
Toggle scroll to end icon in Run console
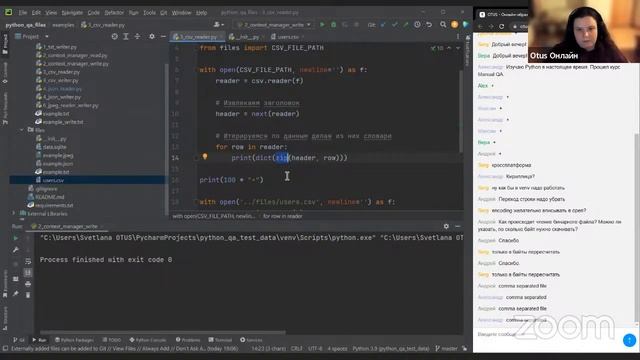(28, 272)
